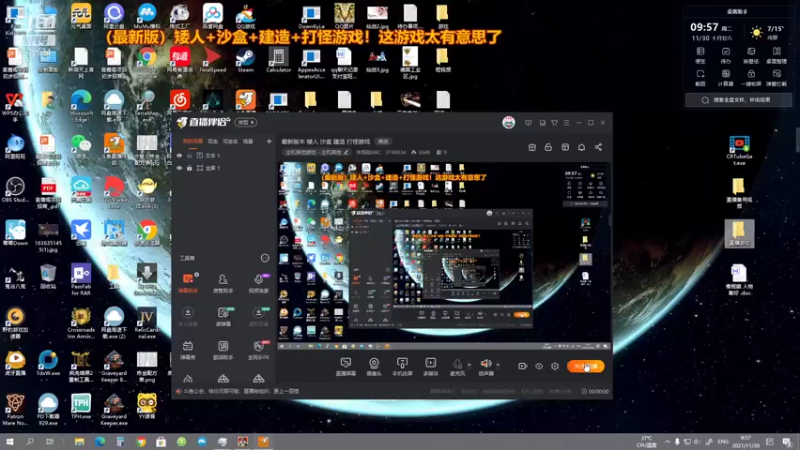Switch to the fourth scene tab

click(x=248, y=141)
